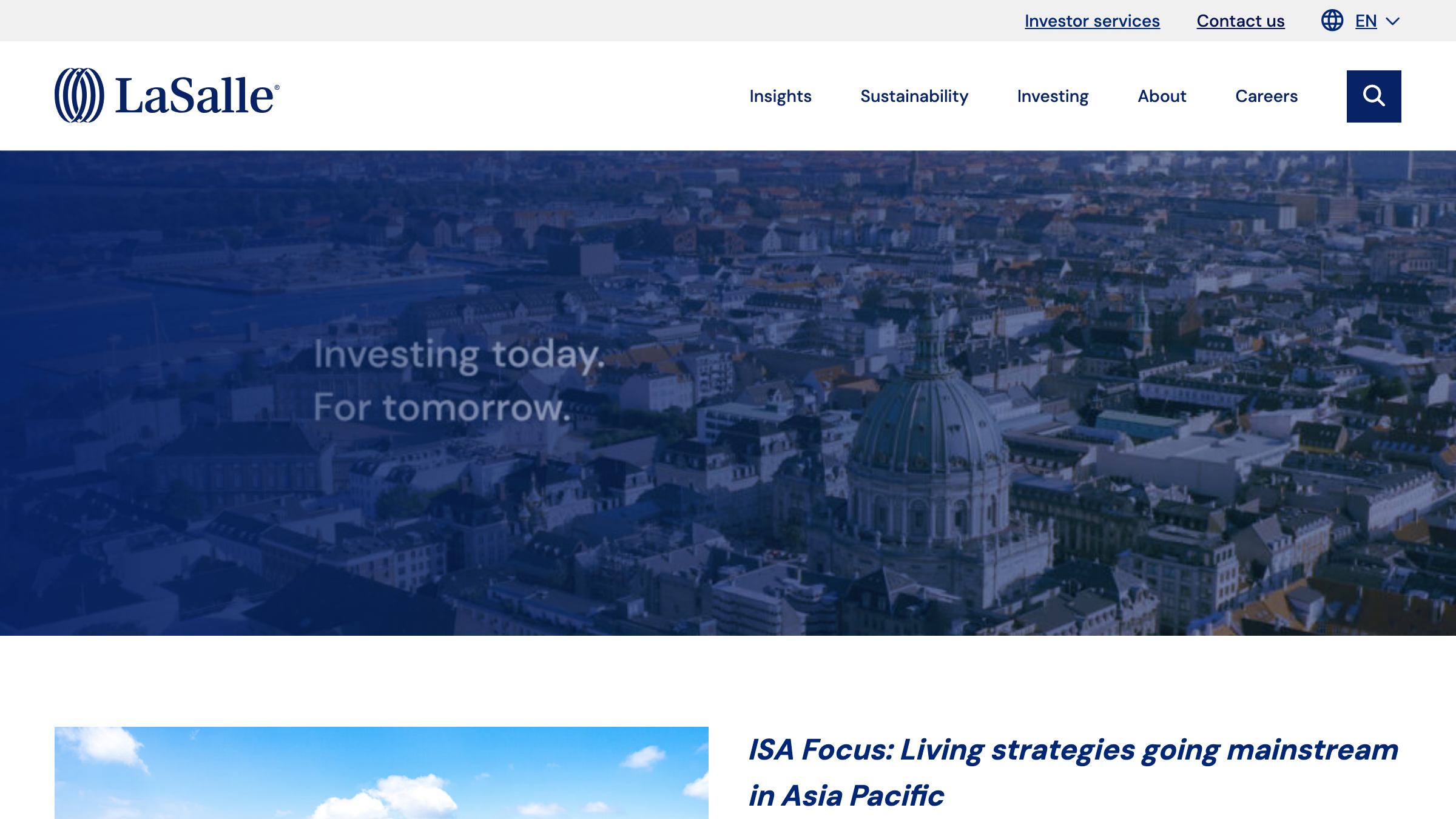Open the About menu
Screen dimensions: 1456x819
click(1162, 96)
